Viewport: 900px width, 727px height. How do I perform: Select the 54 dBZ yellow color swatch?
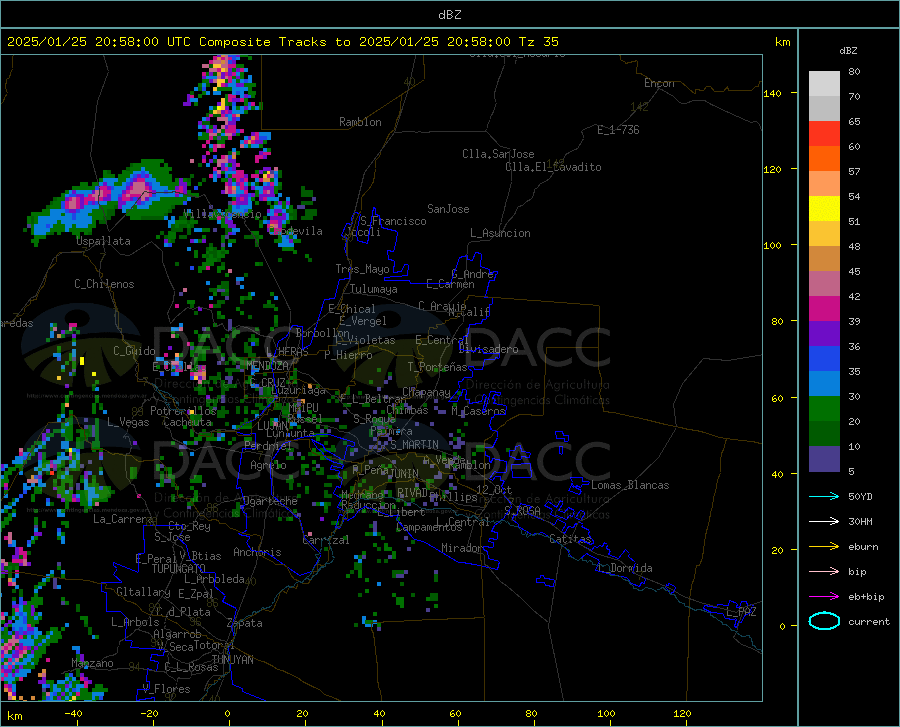tap(824, 209)
